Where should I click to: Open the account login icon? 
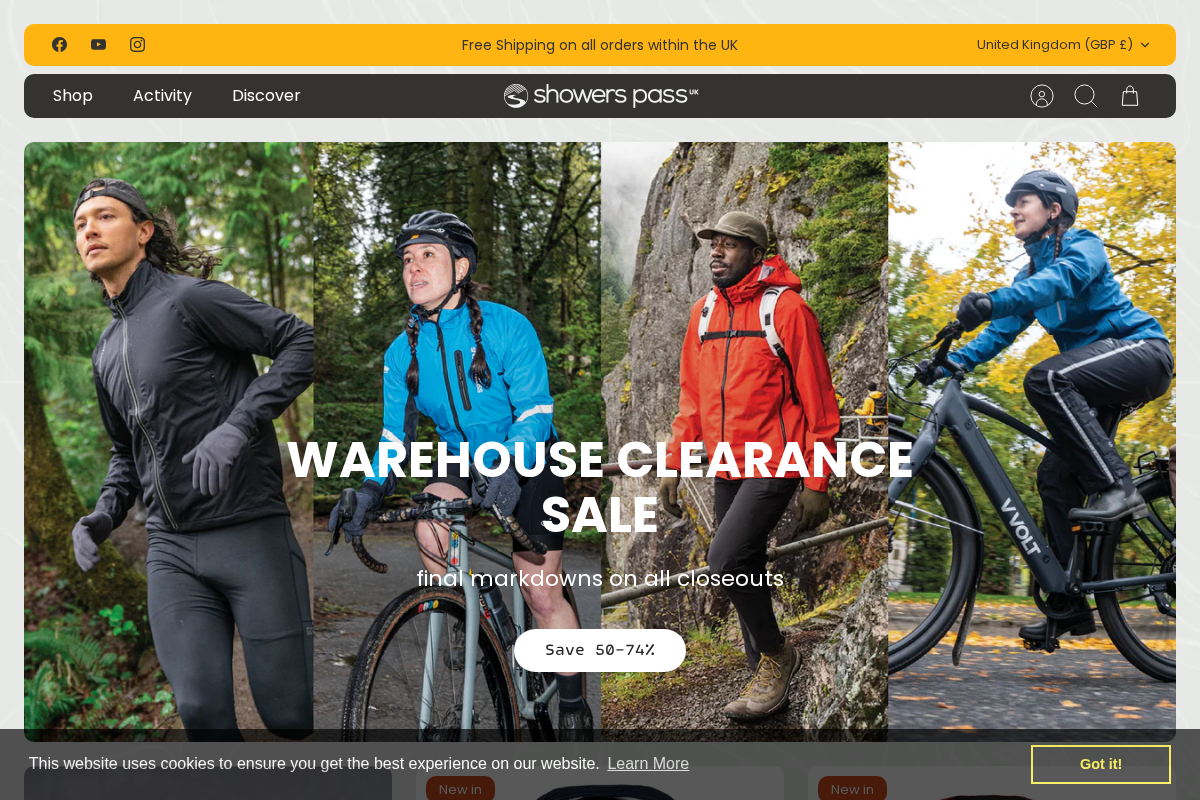(x=1042, y=96)
